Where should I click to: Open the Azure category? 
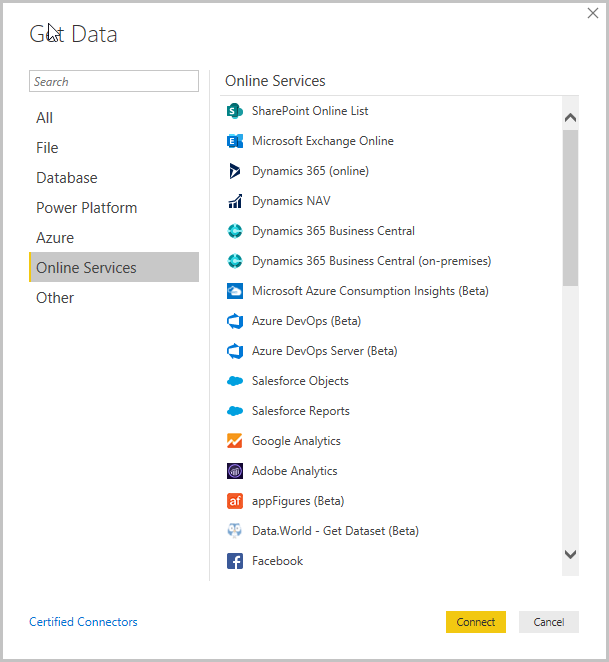point(55,238)
